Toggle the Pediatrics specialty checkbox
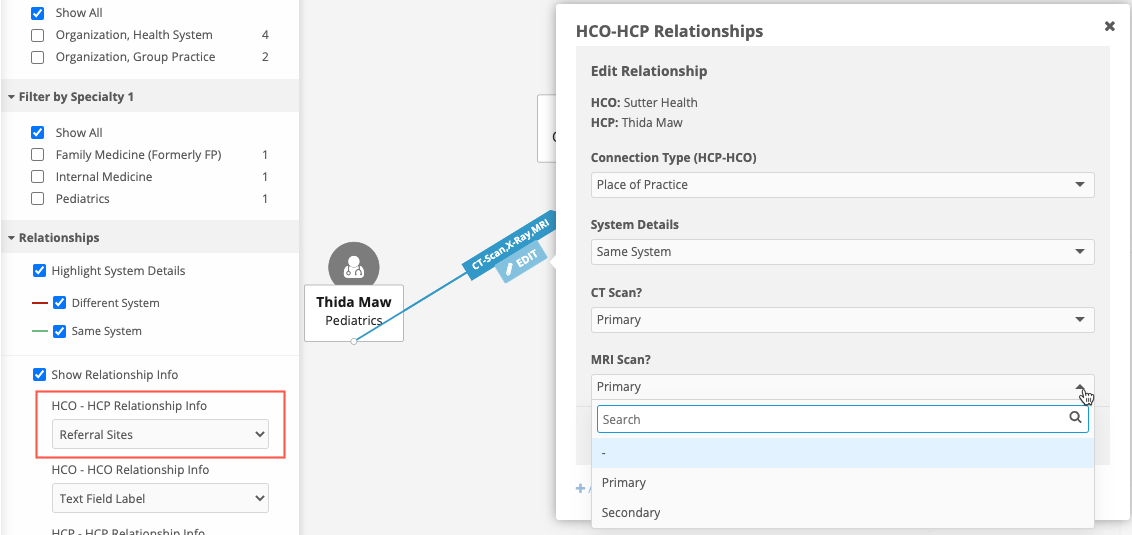Viewport: 1132px width, 535px height. click(38, 199)
